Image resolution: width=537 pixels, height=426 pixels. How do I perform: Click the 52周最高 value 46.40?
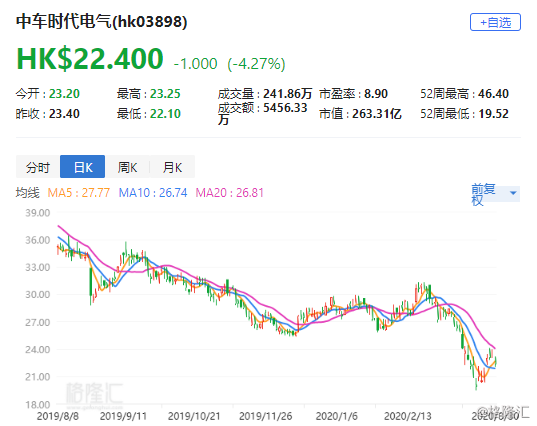493,93
